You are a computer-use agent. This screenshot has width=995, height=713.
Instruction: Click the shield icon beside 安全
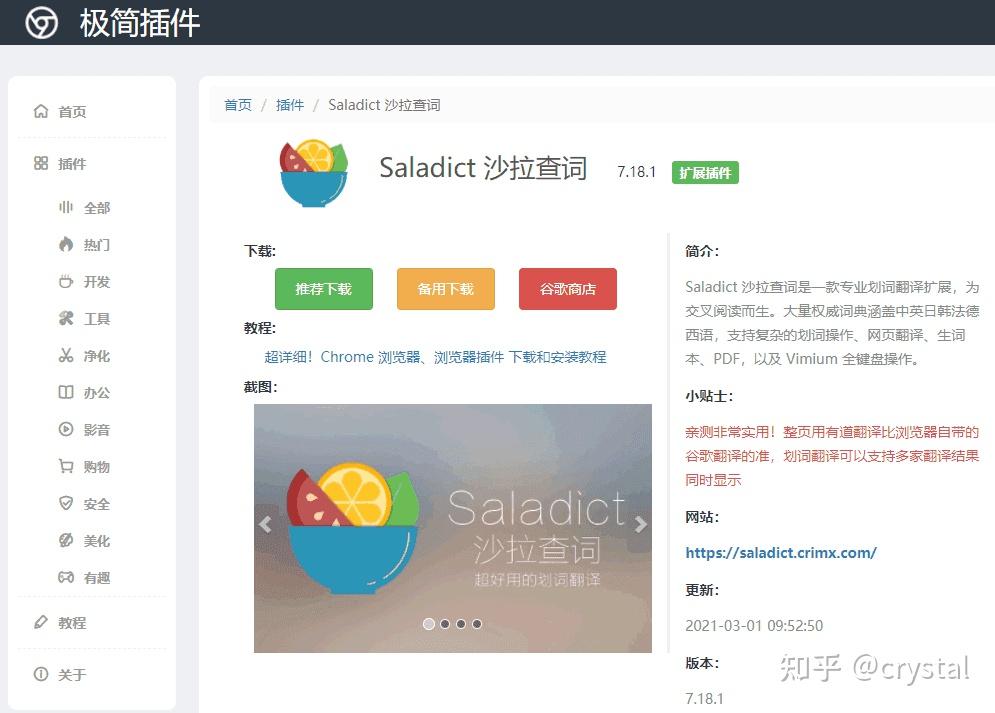click(66, 503)
